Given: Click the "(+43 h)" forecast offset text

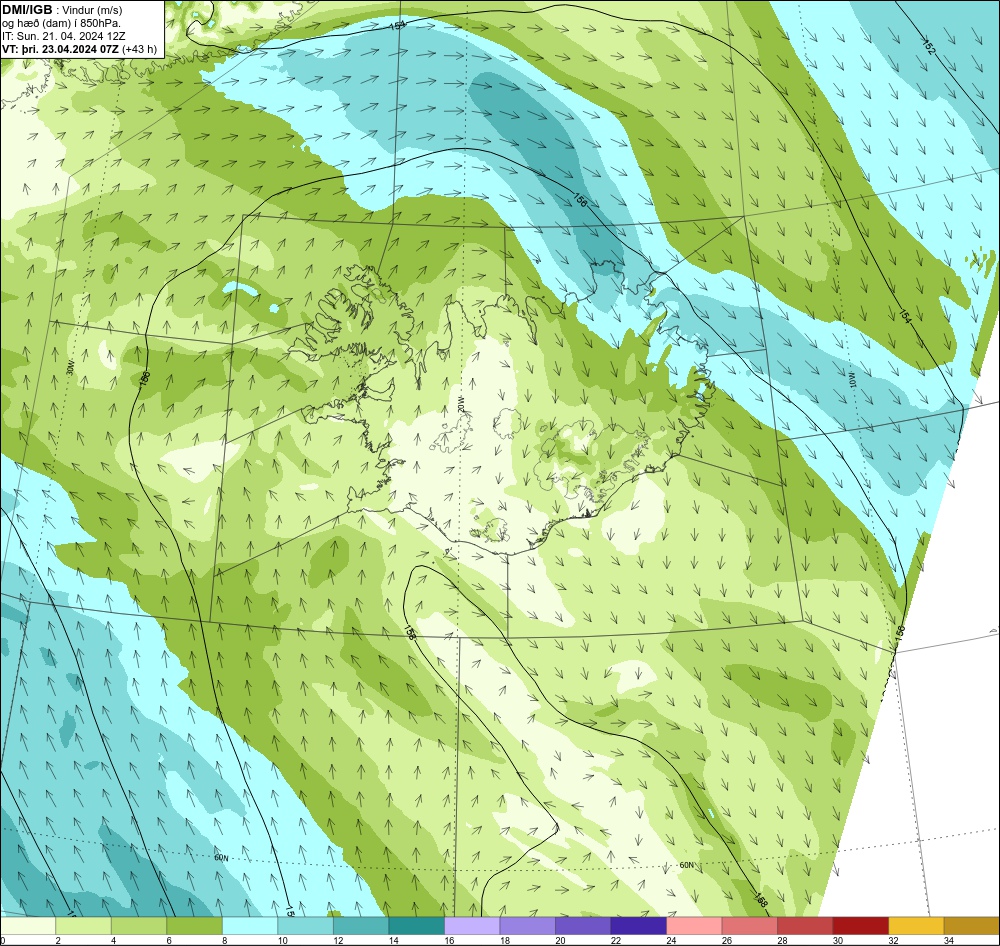Looking at the screenshot, I should [140, 49].
